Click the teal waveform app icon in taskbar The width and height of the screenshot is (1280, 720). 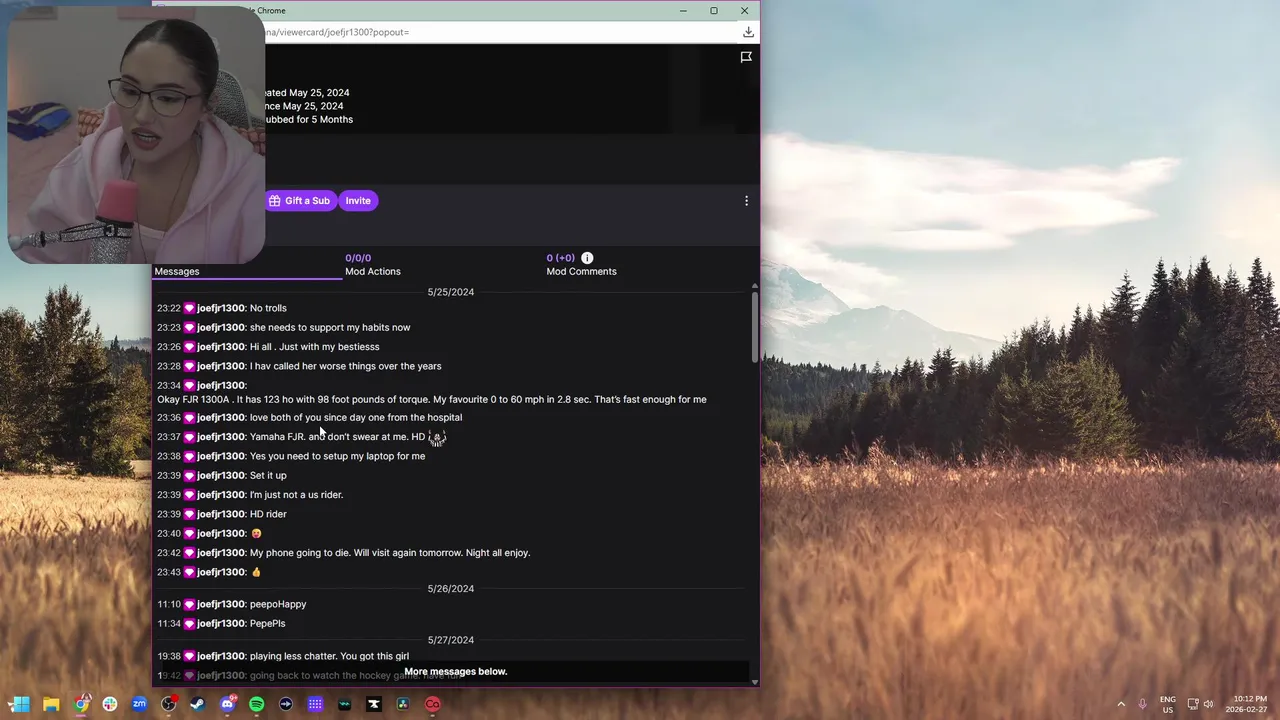(345, 704)
